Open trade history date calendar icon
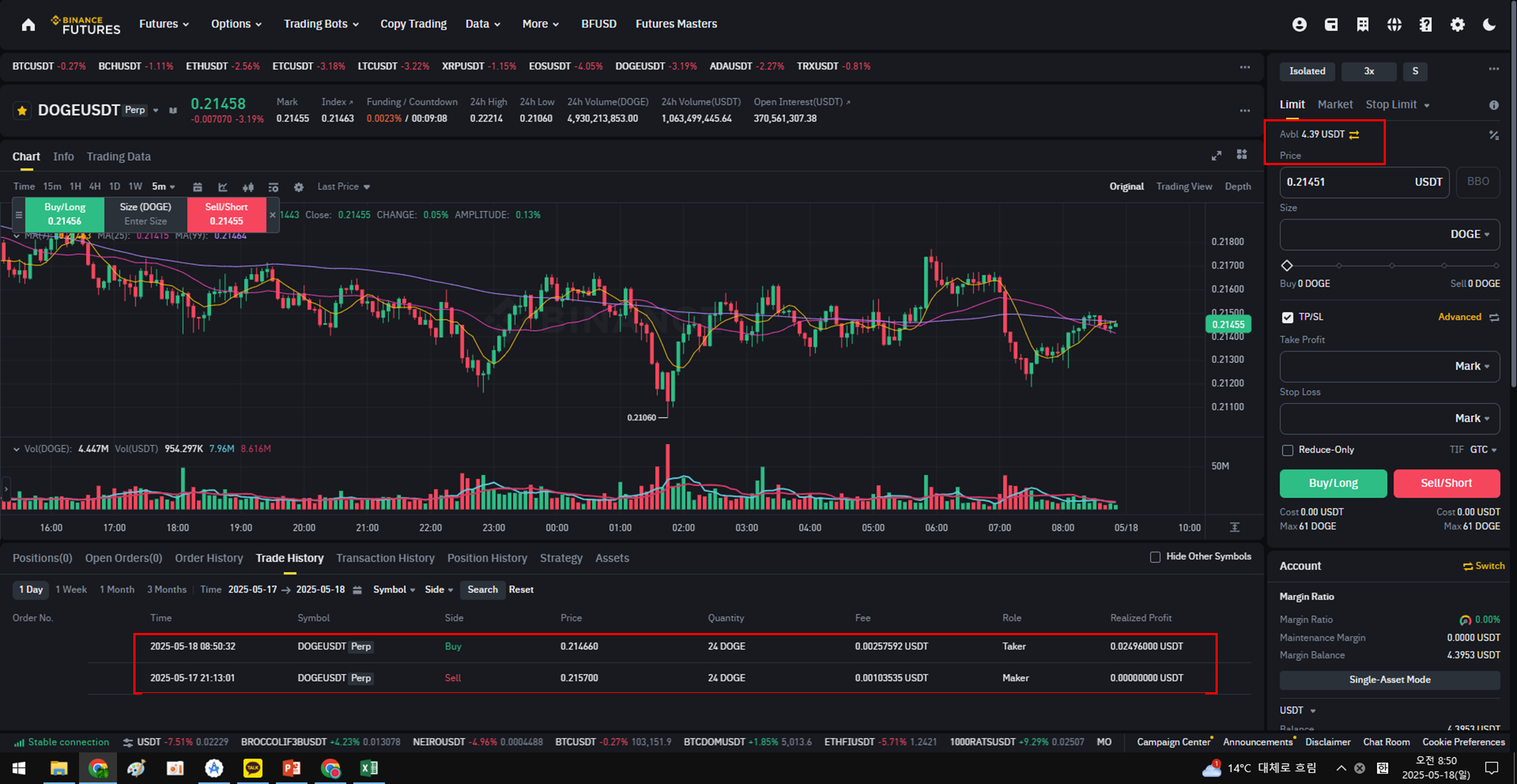 [x=357, y=590]
